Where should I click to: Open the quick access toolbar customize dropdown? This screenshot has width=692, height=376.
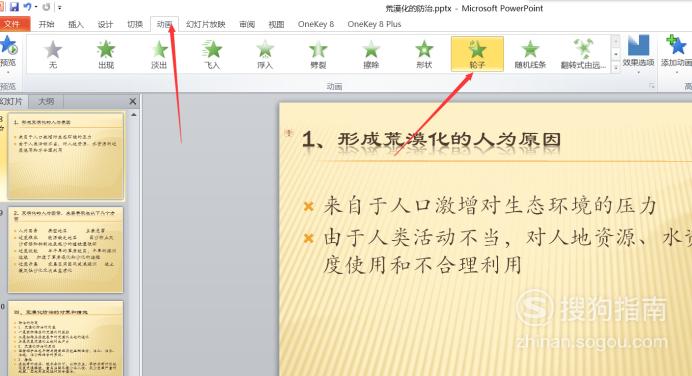pyautogui.click(x=60, y=8)
